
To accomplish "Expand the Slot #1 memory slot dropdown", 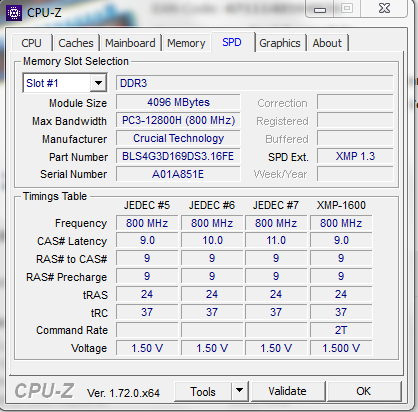I will [x=98, y=83].
